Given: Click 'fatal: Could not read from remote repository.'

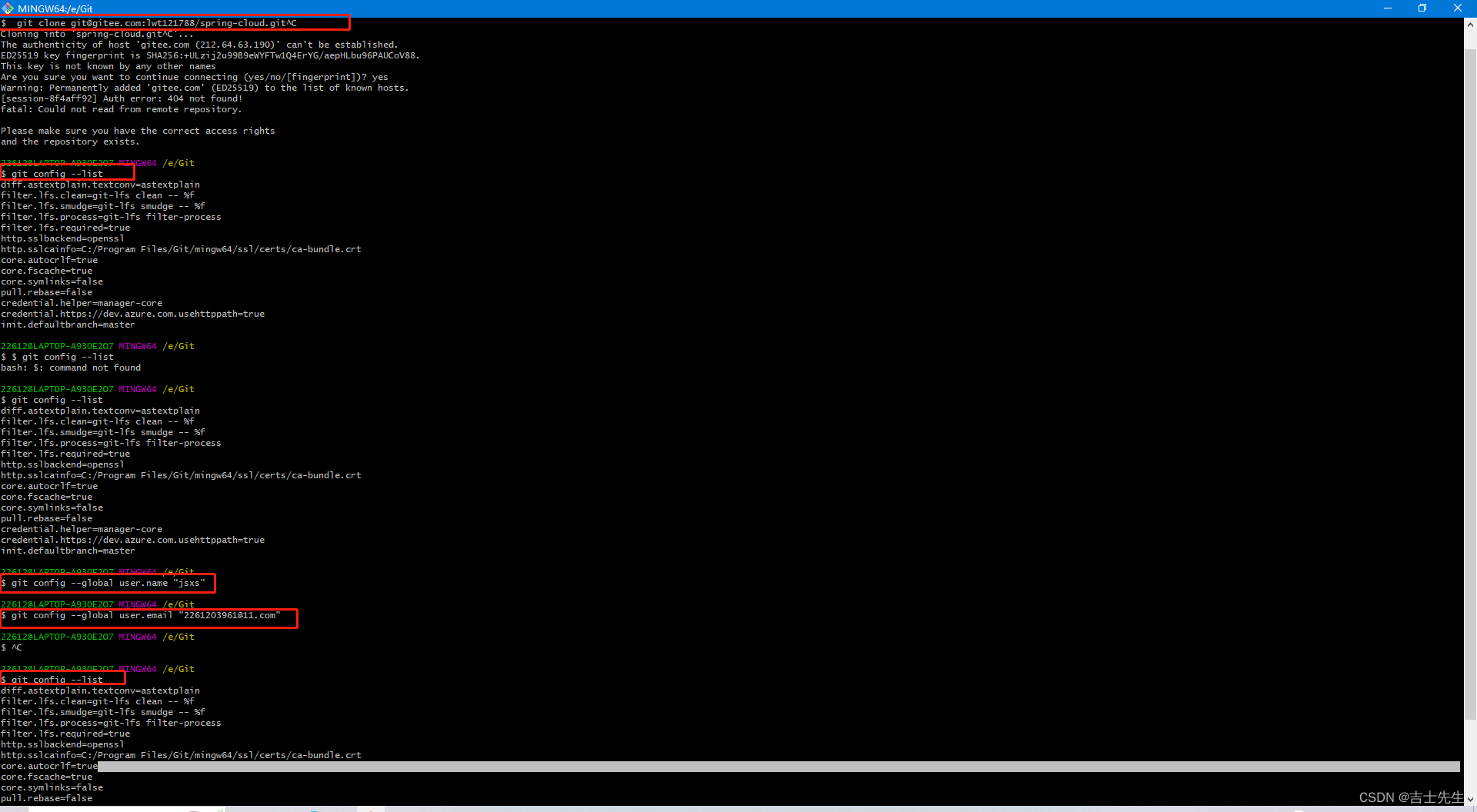Looking at the screenshot, I should [x=122, y=109].
